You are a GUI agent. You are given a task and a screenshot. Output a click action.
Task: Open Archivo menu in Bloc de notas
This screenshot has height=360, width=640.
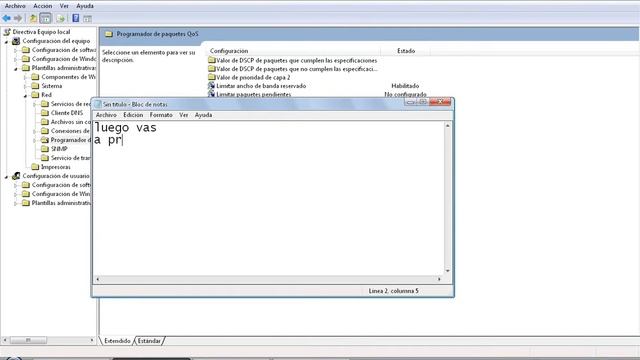[x=106, y=115]
